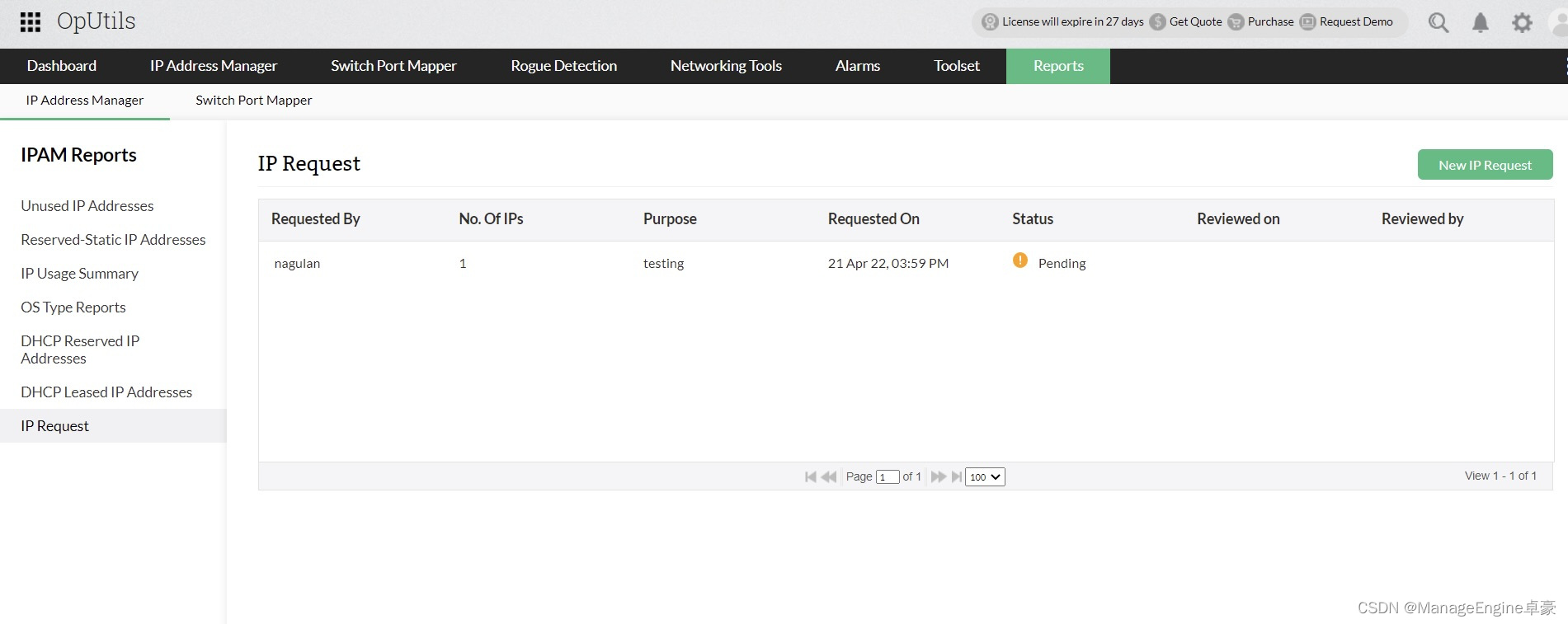Click the purpose cell testing
This screenshot has width=1568, height=624.
pyautogui.click(x=663, y=264)
